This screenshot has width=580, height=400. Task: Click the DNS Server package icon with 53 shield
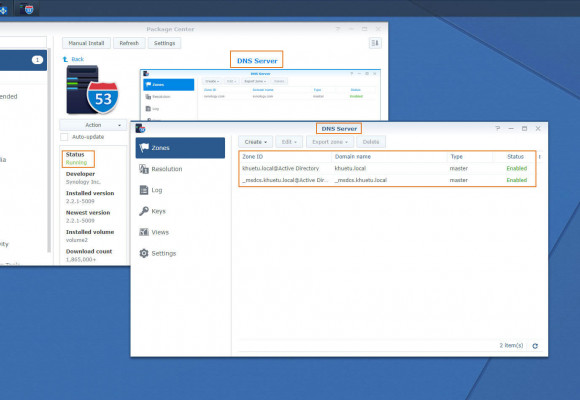coord(92,90)
